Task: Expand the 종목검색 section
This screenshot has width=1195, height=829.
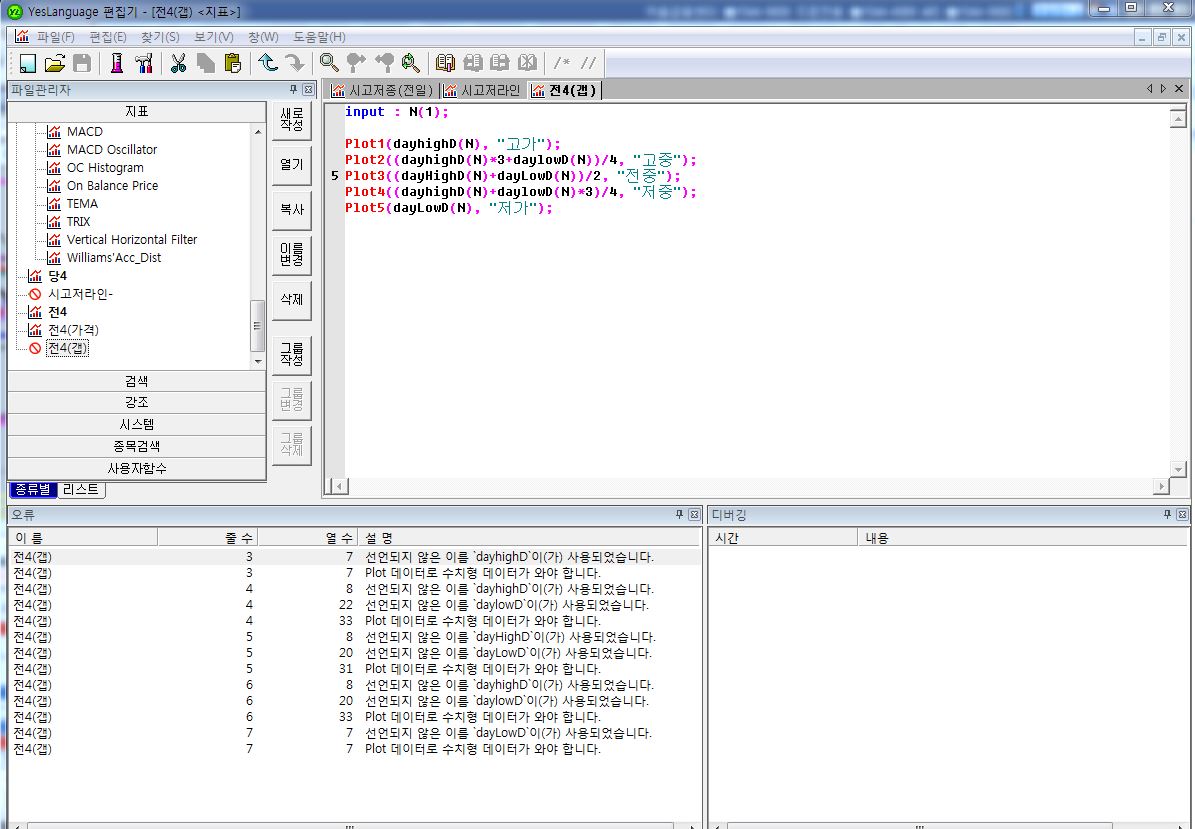Action: click(x=137, y=447)
